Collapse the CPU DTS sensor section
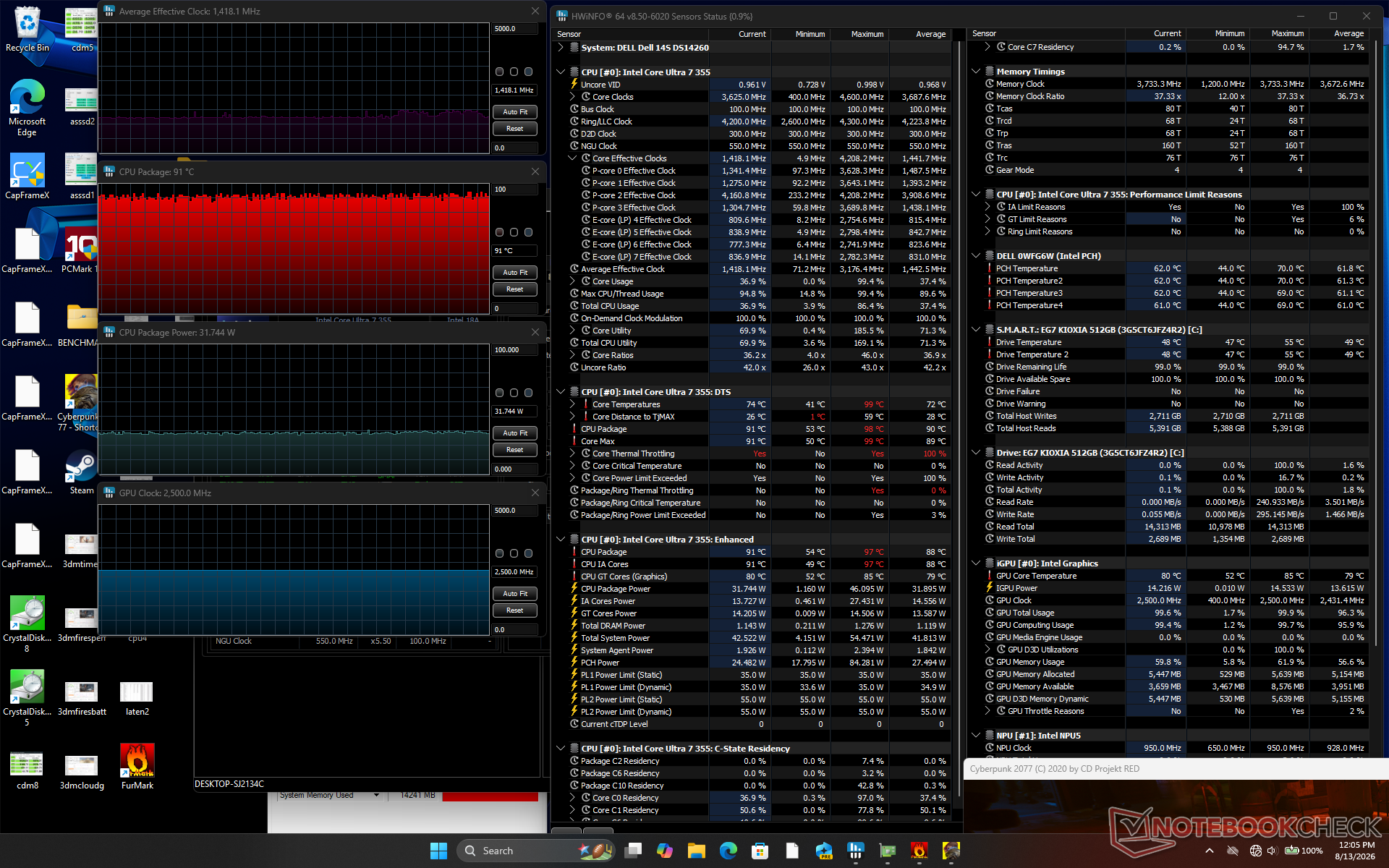 click(561, 392)
